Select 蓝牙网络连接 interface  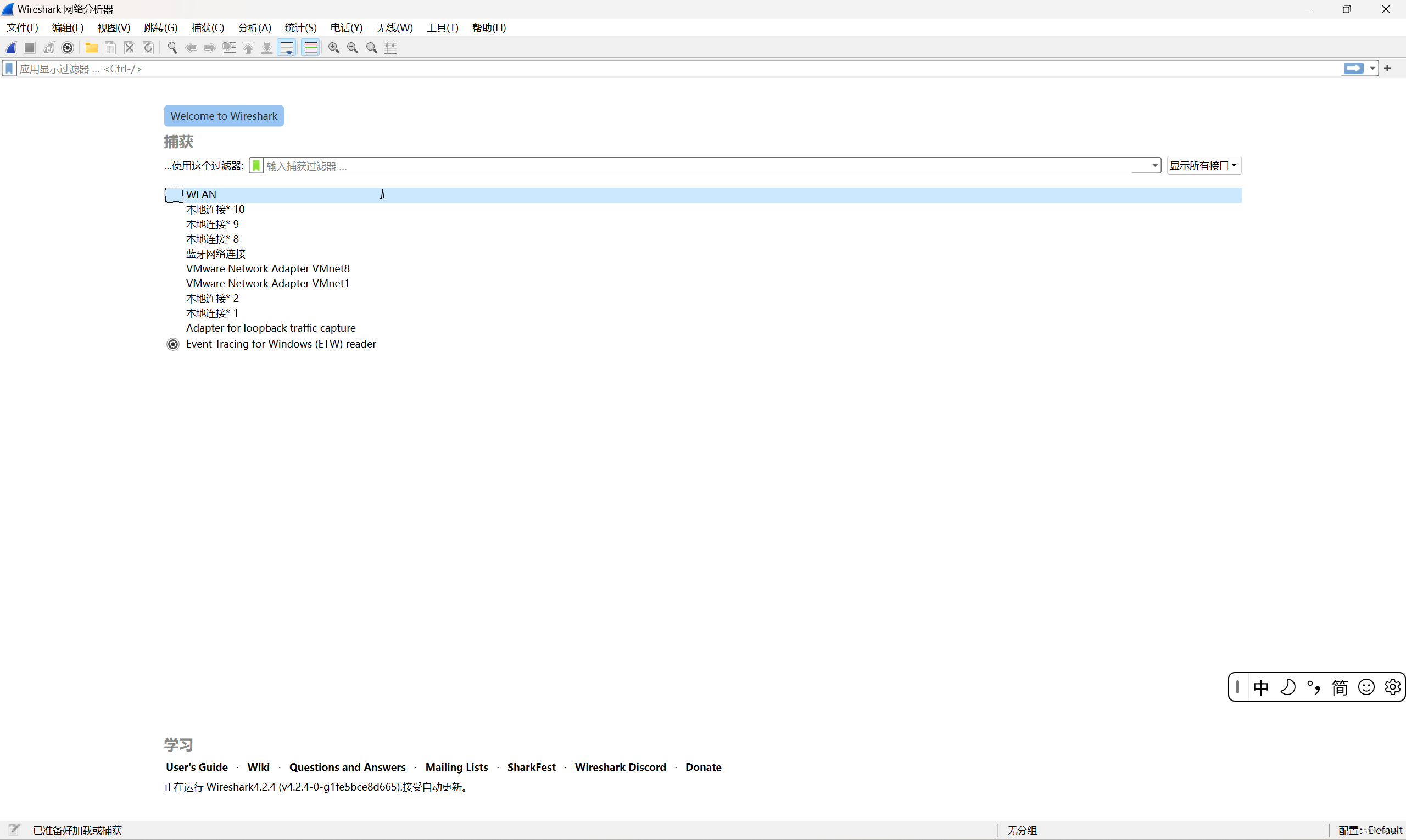(704, 254)
